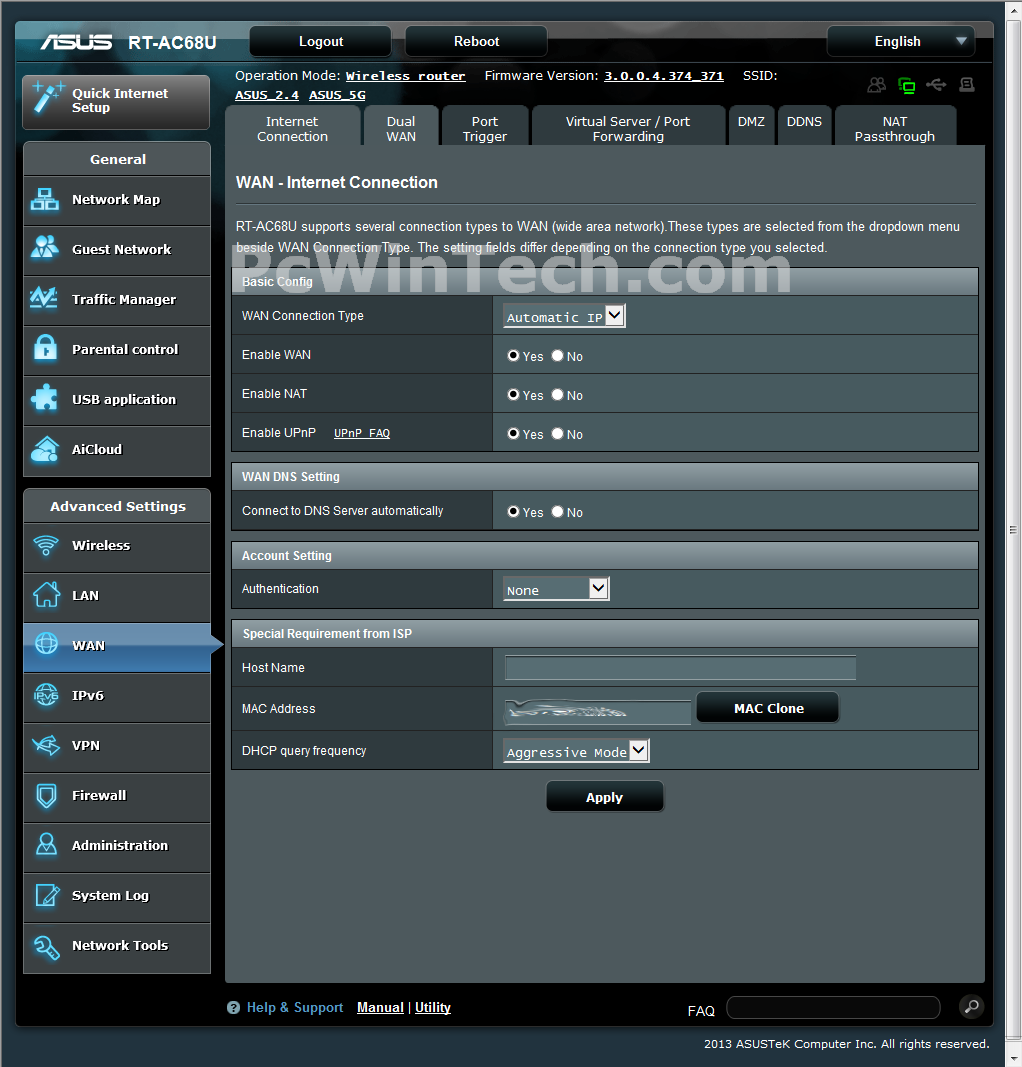
Task: Switch to the DMZ tab
Action: point(751,125)
